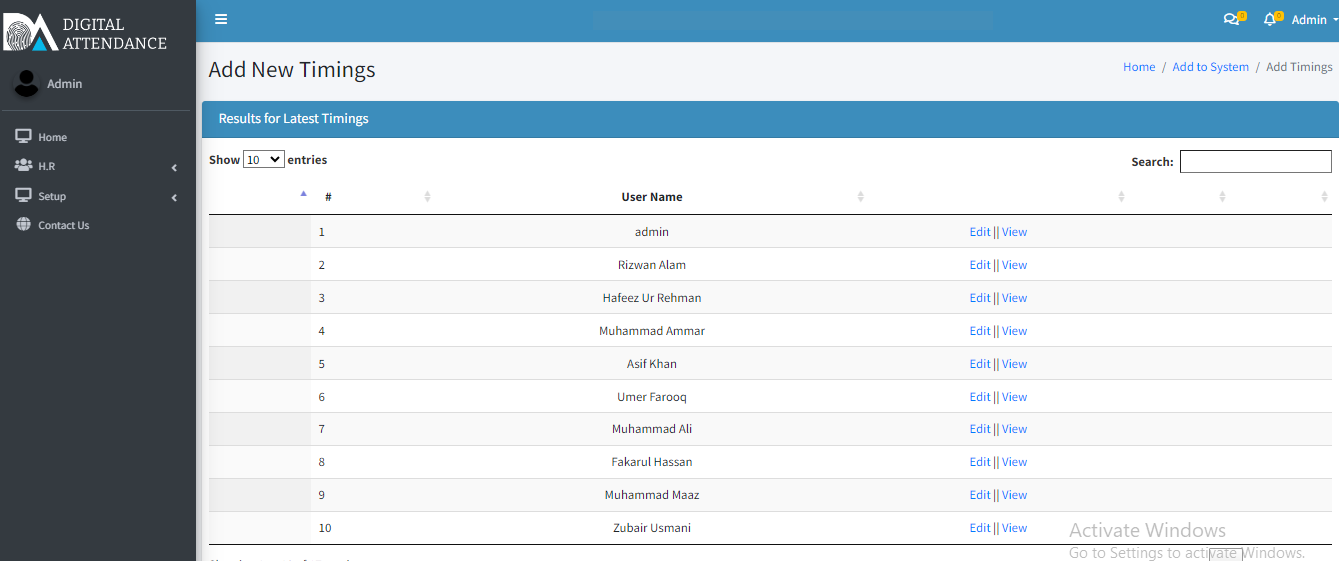Edit timings for Fakarul Hassan
Viewport: 1339px width, 561px height.
979,462
